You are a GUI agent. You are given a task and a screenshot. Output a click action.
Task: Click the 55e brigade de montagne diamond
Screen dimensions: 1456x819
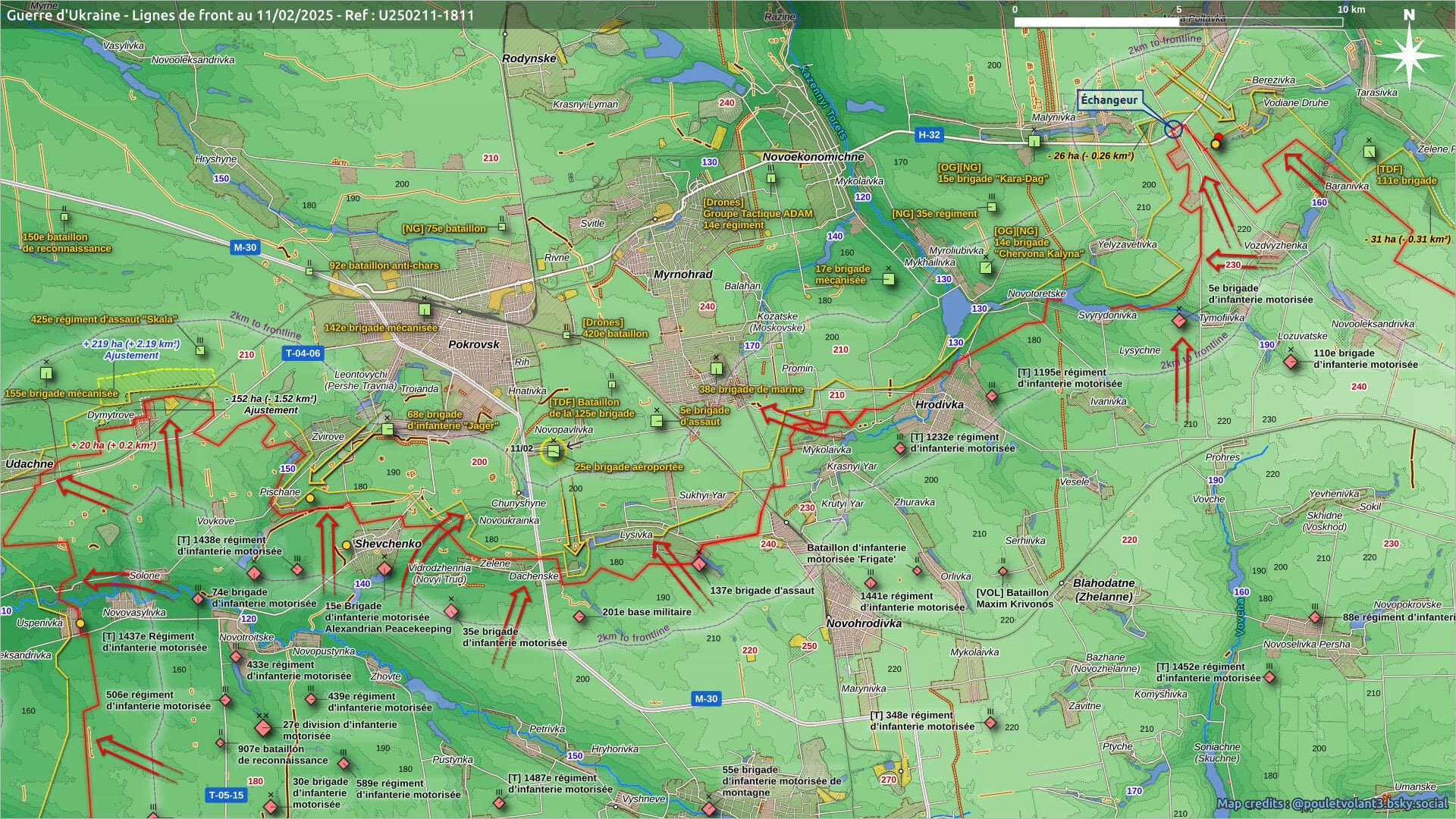(x=709, y=810)
